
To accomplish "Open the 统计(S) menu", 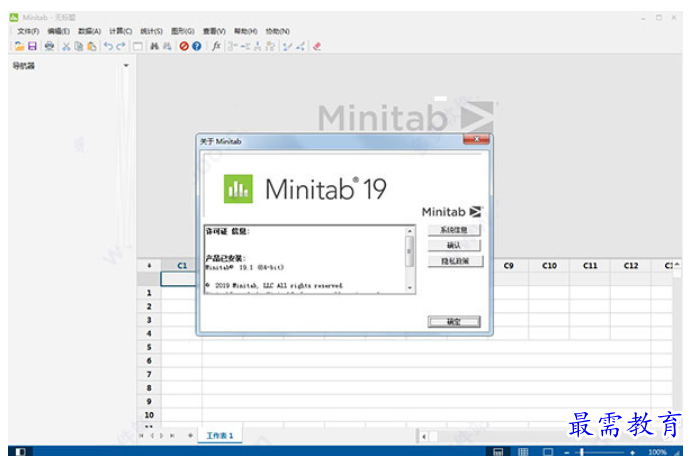I will (x=151, y=31).
